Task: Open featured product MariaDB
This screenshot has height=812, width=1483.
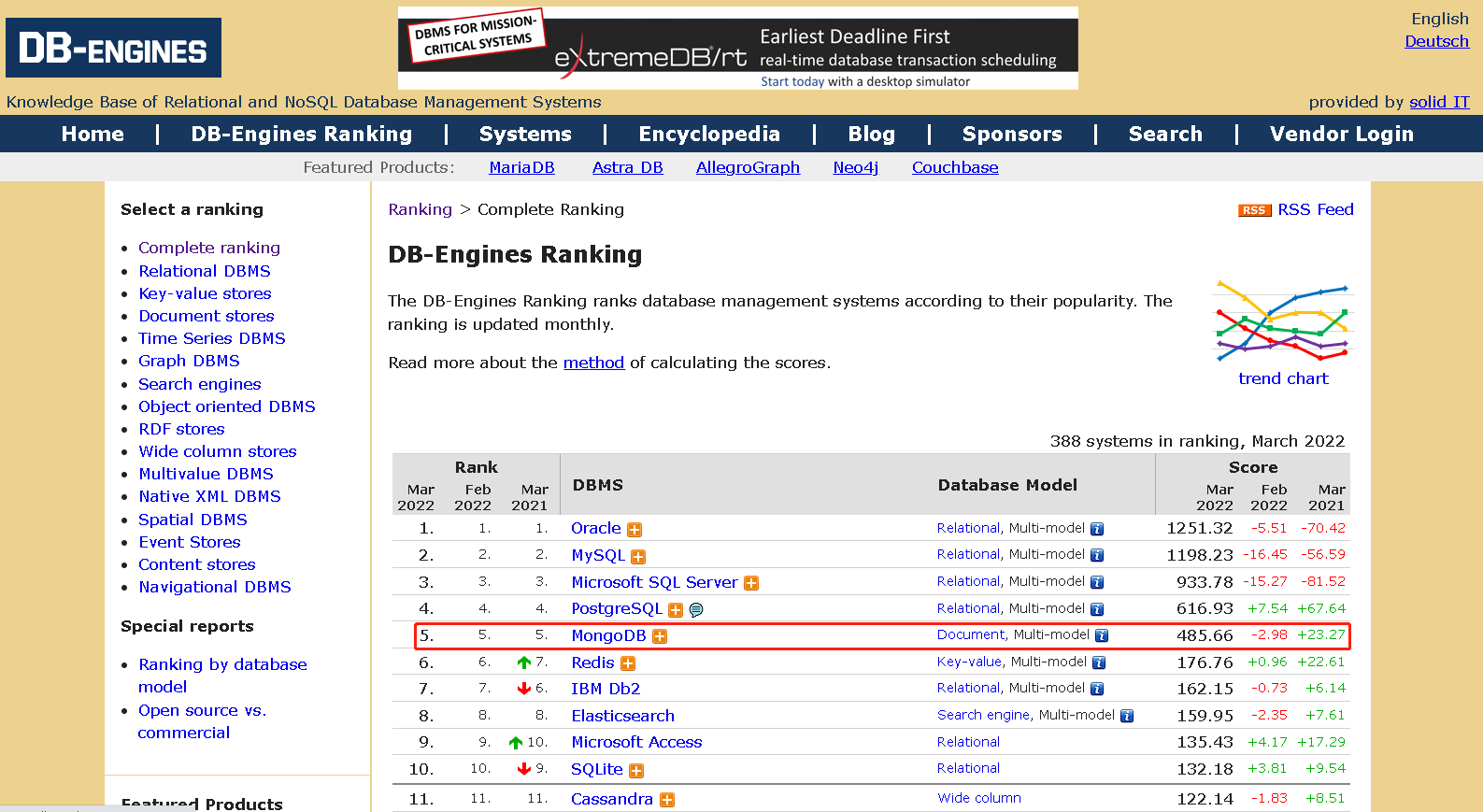Action: tap(521, 167)
